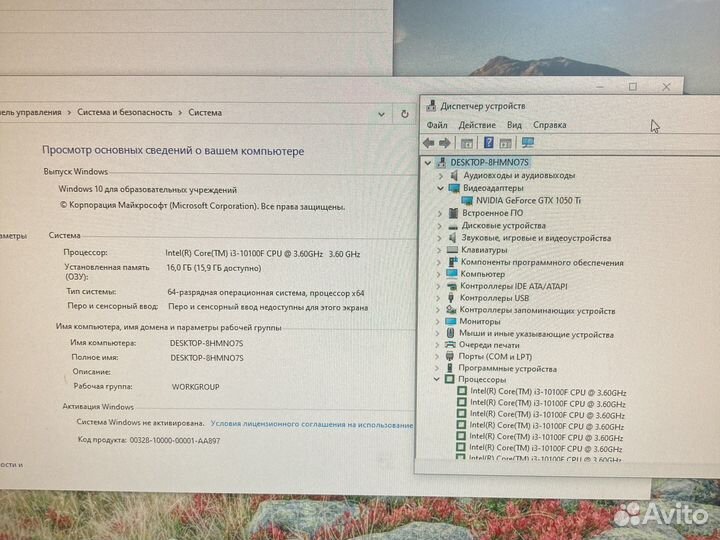
Task: Click the refresh button in the address bar
Action: point(404,114)
